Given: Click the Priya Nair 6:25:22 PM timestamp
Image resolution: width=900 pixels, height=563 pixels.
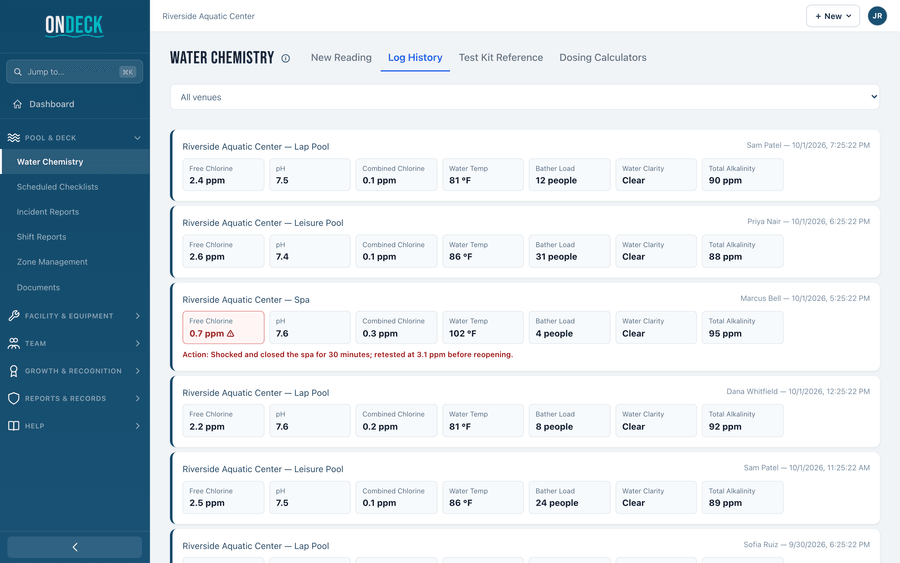Looking at the screenshot, I should pyautogui.click(x=808, y=222).
